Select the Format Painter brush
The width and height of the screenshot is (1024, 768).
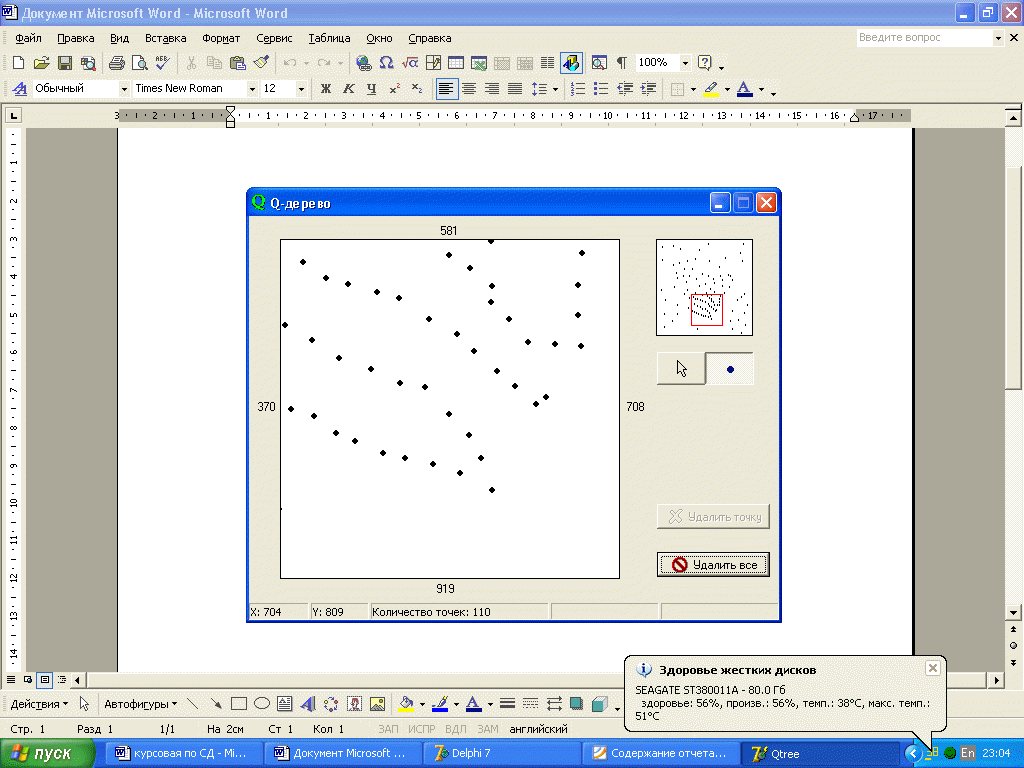(261, 63)
